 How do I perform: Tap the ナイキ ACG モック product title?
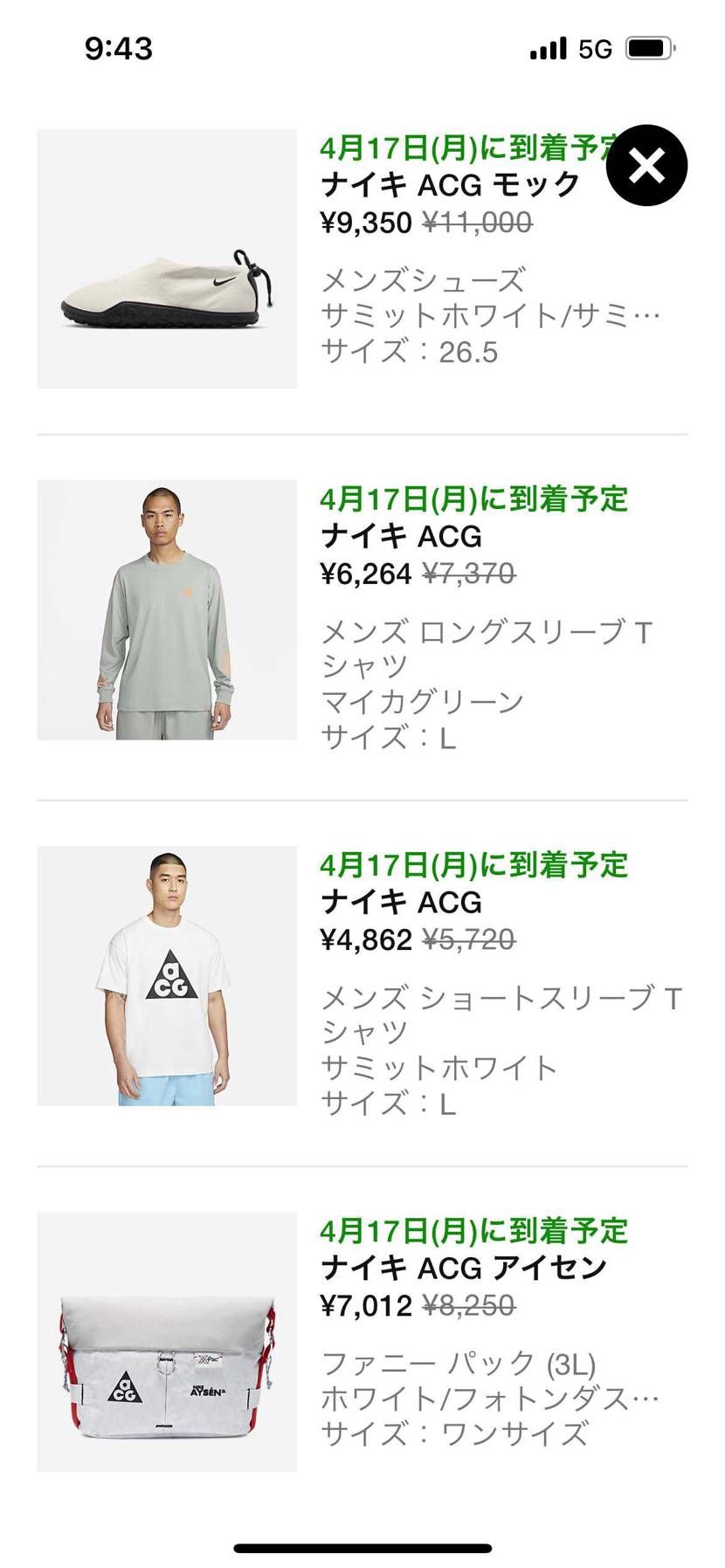click(450, 185)
